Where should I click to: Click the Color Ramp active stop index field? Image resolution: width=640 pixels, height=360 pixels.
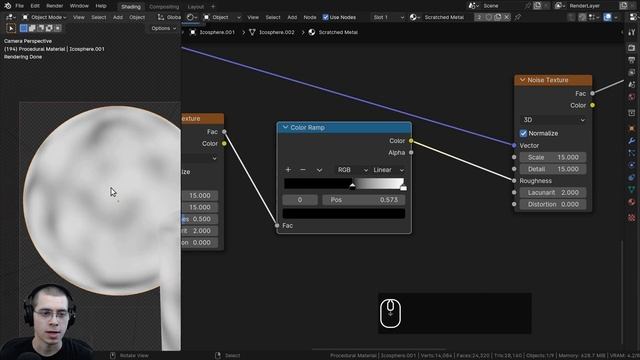point(300,200)
